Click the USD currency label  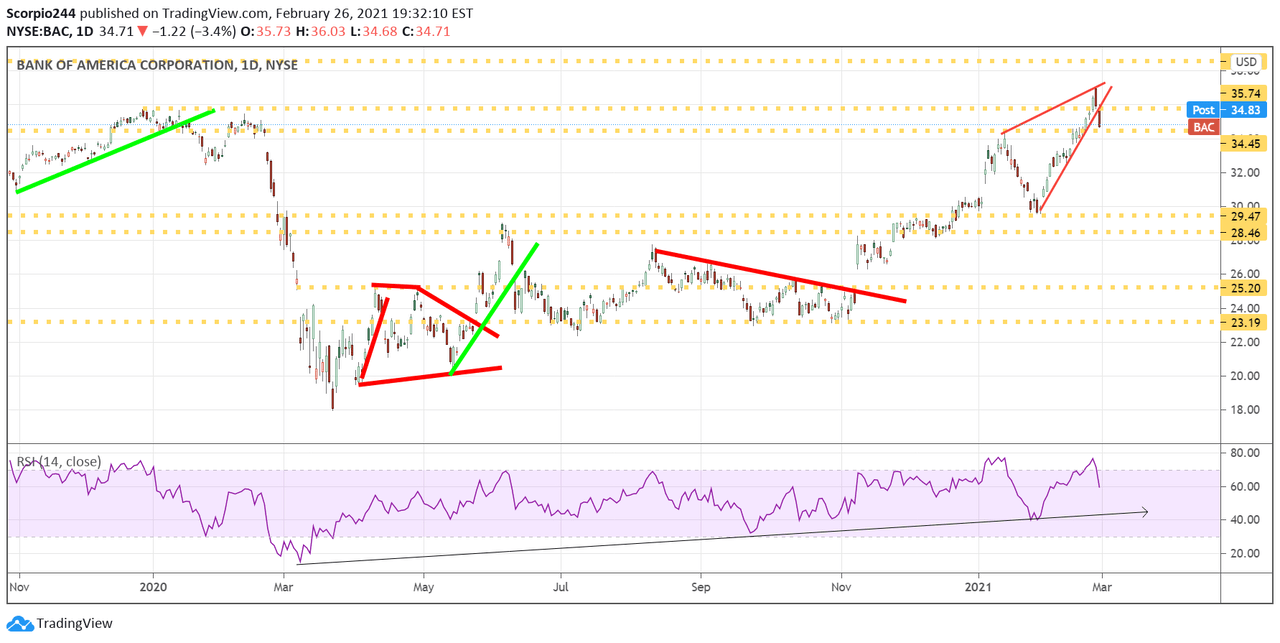coord(1246,61)
